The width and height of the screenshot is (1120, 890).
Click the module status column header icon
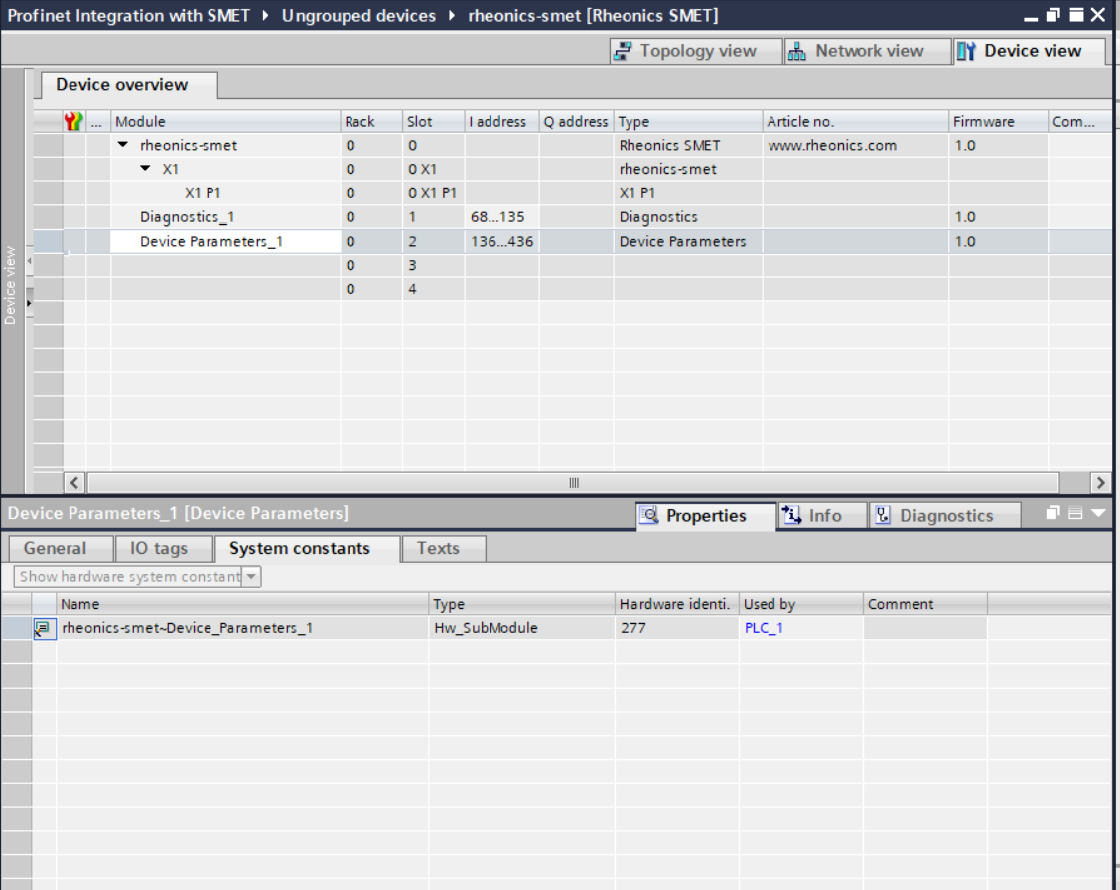click(x=74, y=121)
